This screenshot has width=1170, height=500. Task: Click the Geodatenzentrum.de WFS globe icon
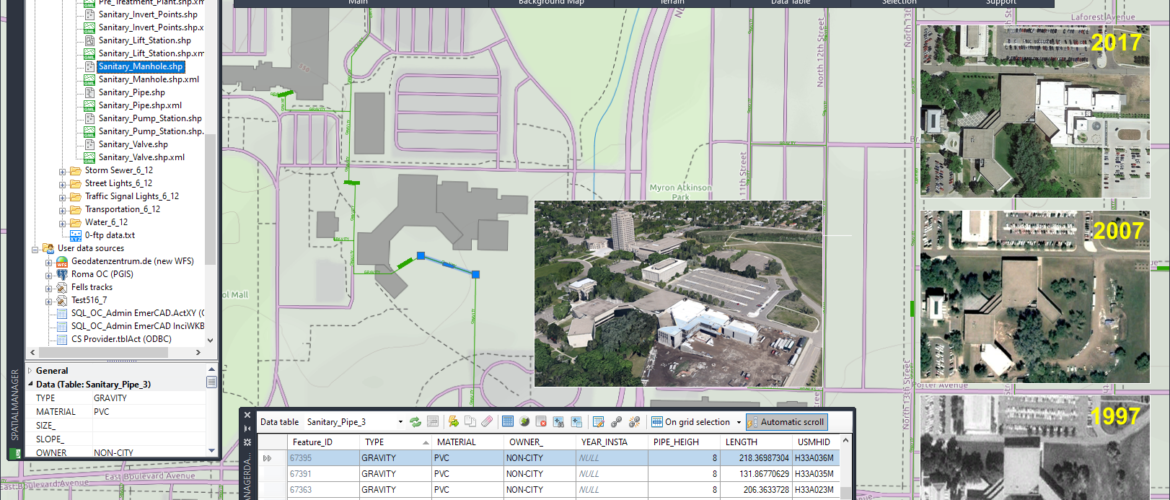click(63, 261)
